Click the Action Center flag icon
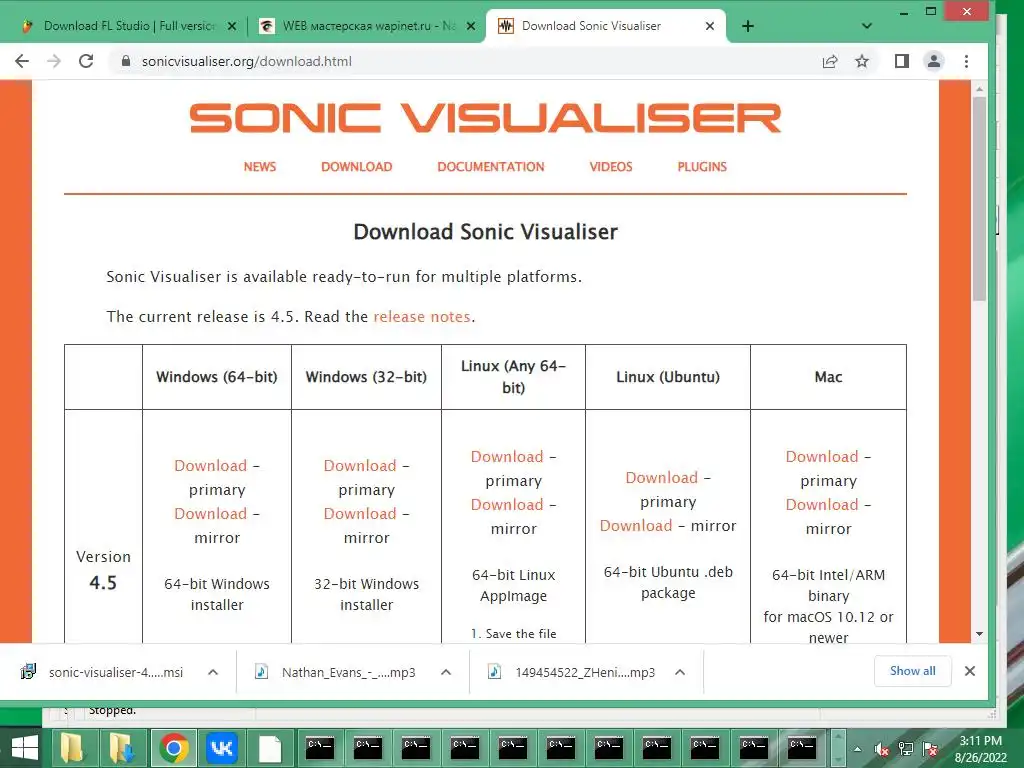This screenshot has height=768, width=1024. point(930,750)
